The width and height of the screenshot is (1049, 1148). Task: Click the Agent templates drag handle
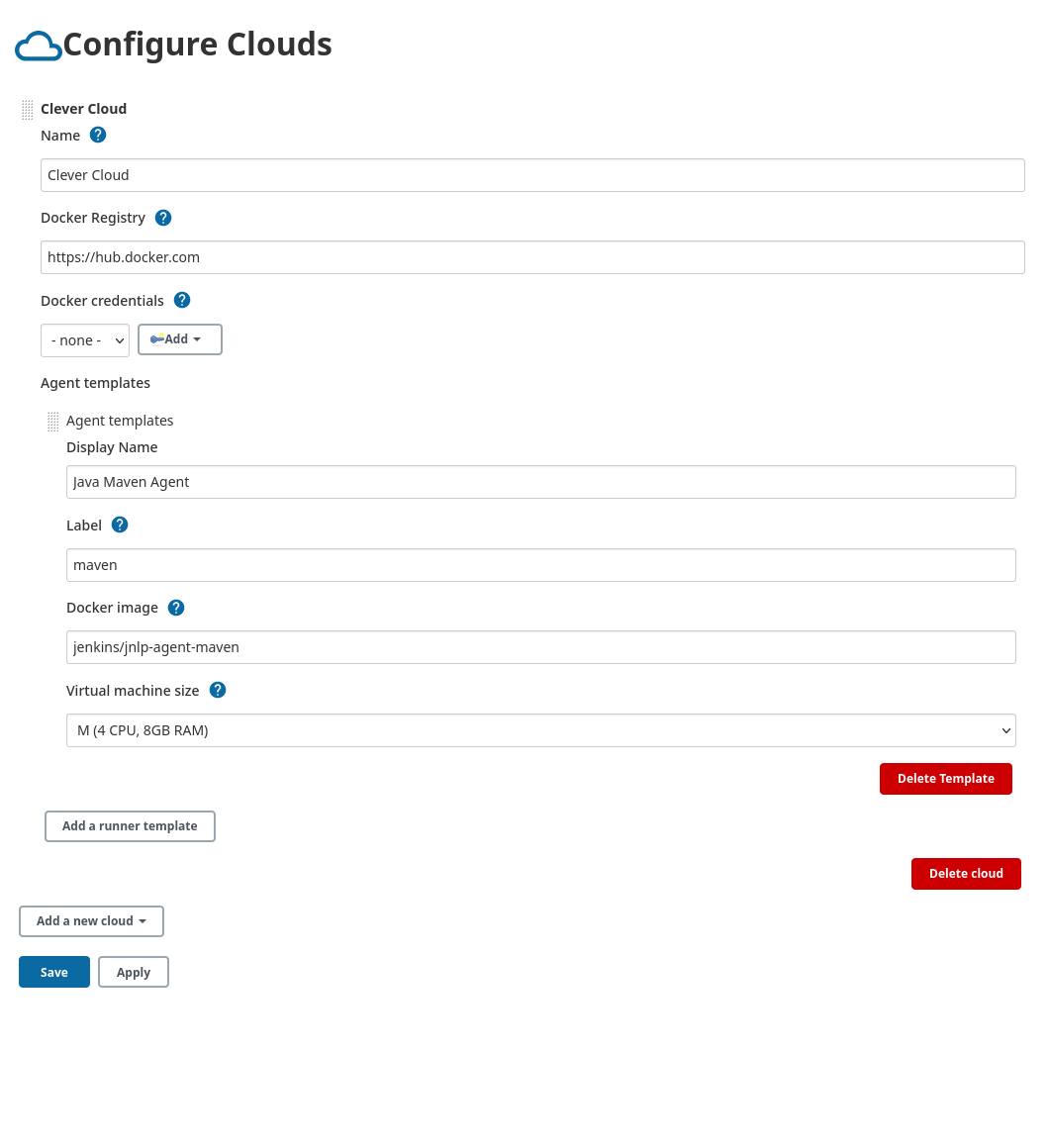[52, 421]
